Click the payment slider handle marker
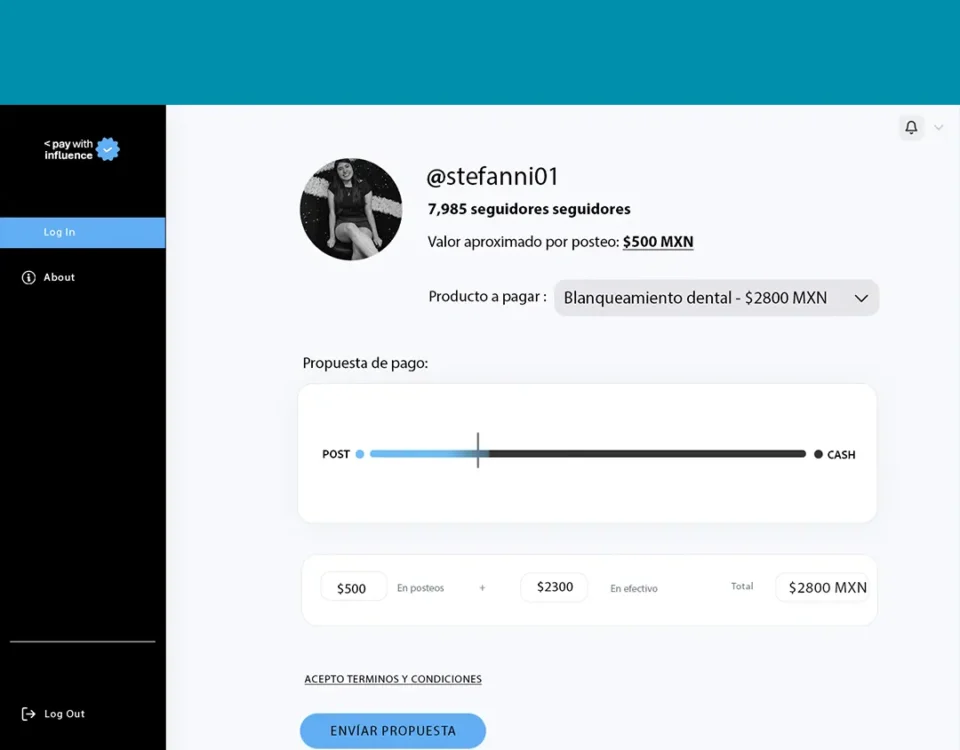 point(478,451)
